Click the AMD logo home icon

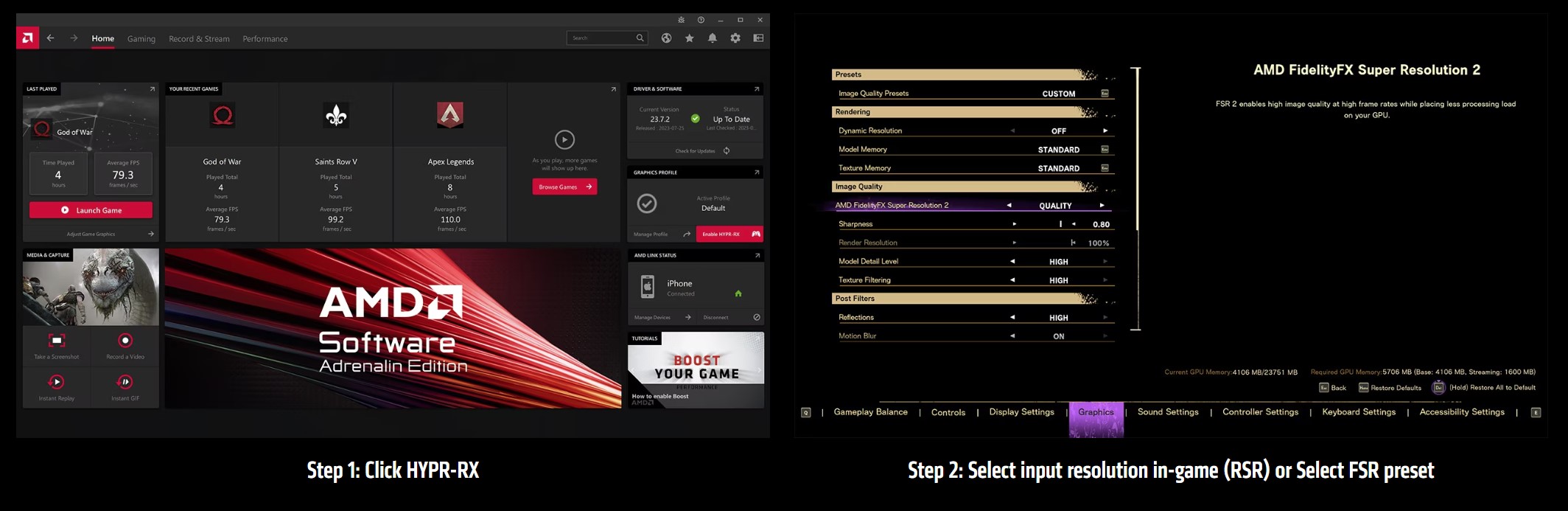pos(27,38)
